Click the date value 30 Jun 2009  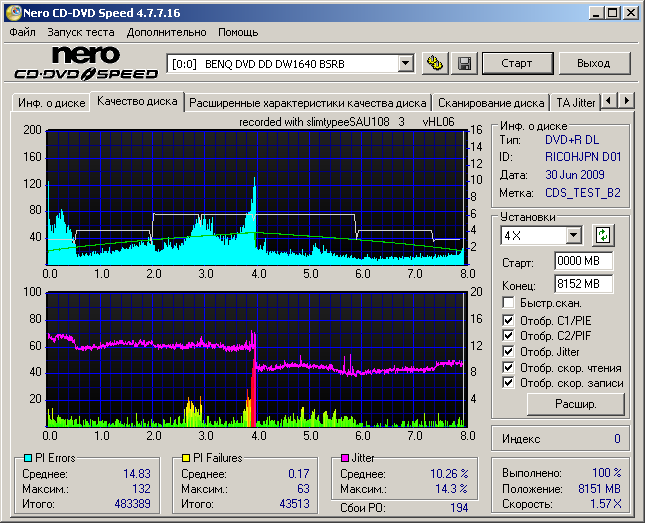coord(575,175)
